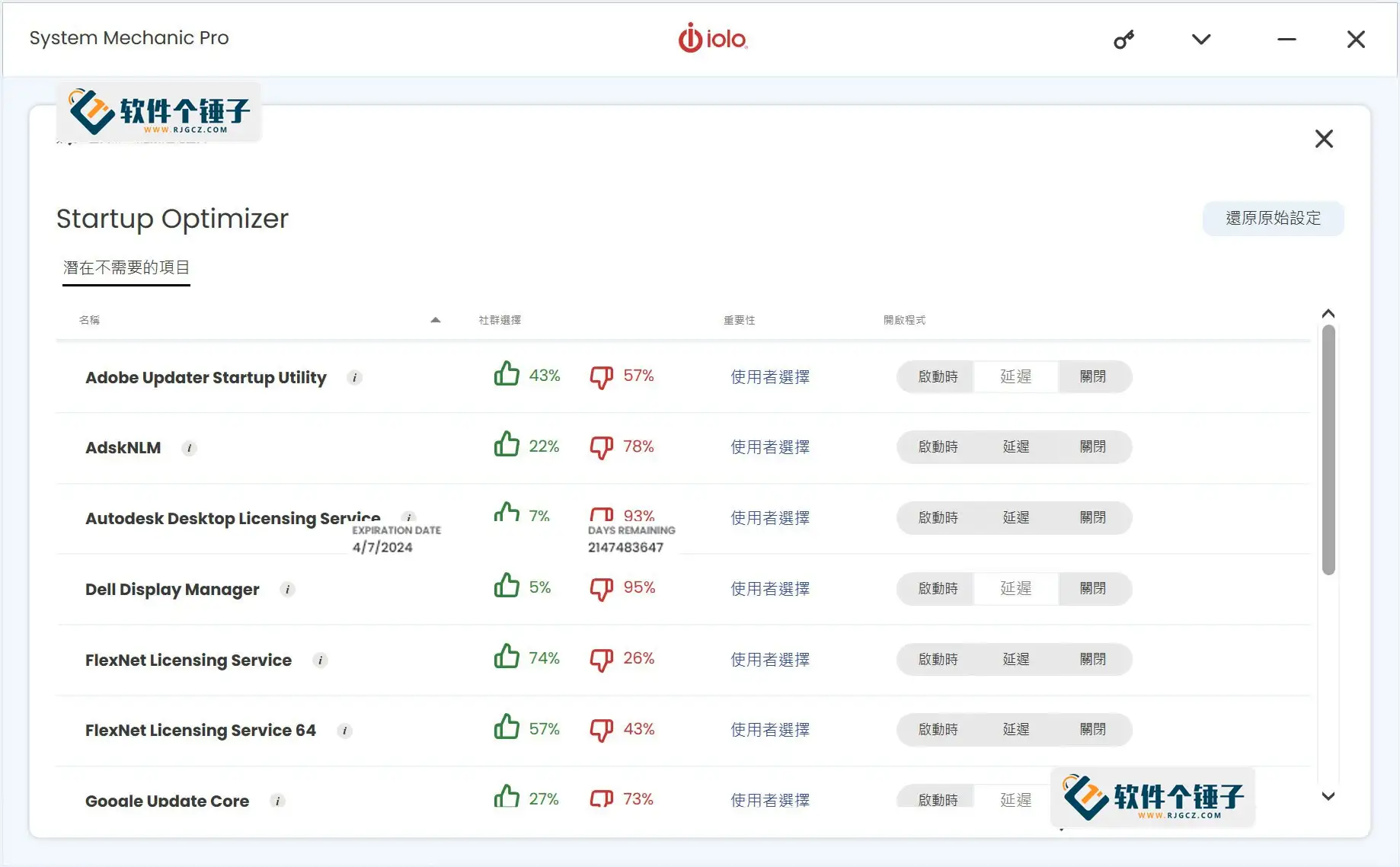
Task: Expand the chevron menu in the title bar
Action: tap(1200, 39)
